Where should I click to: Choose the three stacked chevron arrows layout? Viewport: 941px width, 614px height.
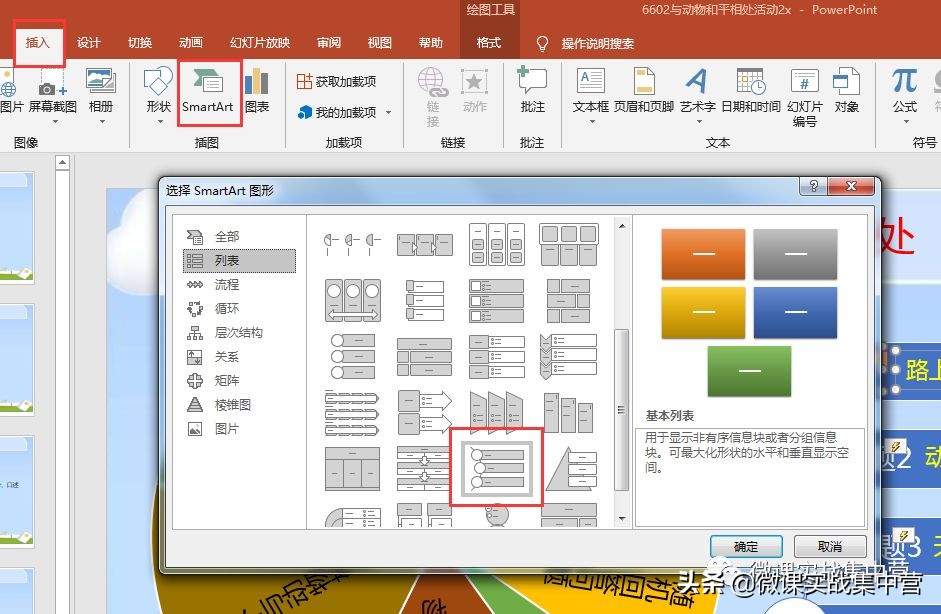(x=353, y=412)
